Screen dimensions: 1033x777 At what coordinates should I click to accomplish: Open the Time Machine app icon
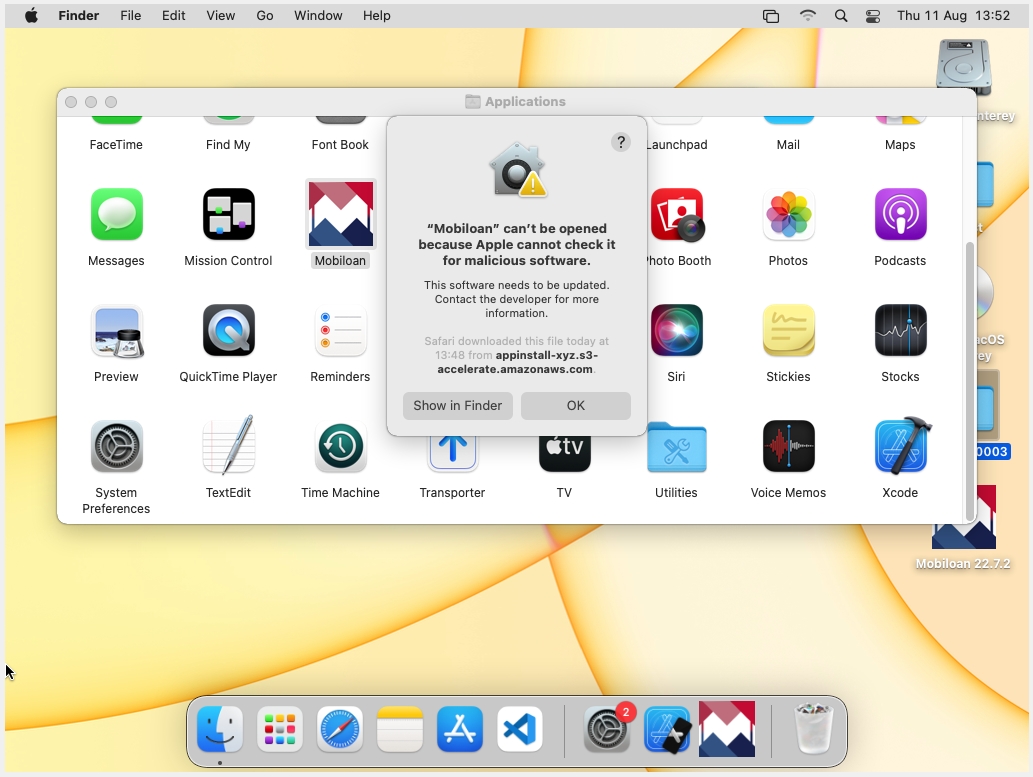(340, 447)
